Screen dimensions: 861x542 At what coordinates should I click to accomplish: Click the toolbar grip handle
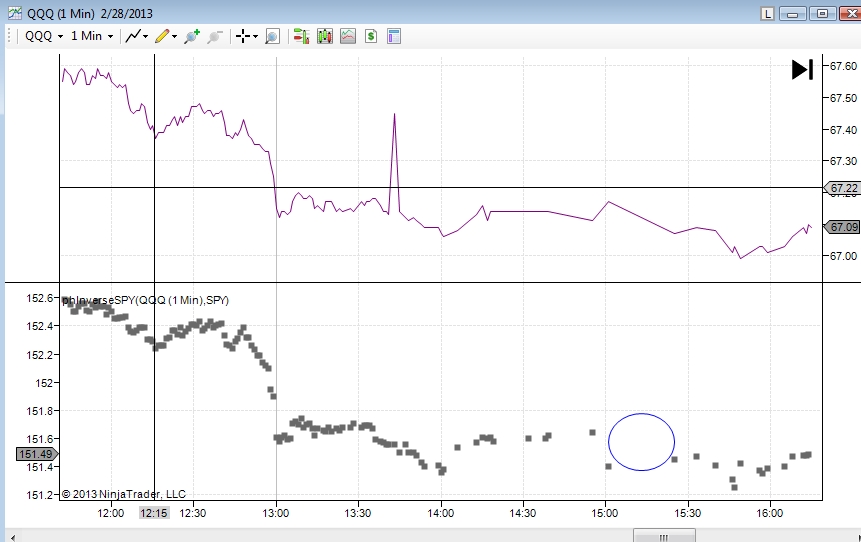click(x=9, y=36)
